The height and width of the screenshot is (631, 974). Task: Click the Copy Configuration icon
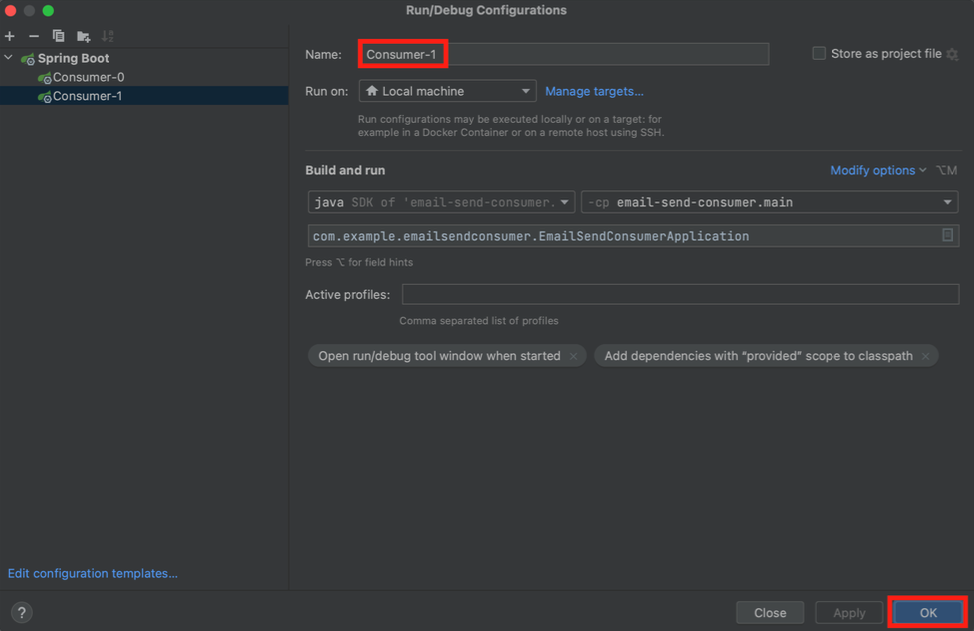coord(58,36)
